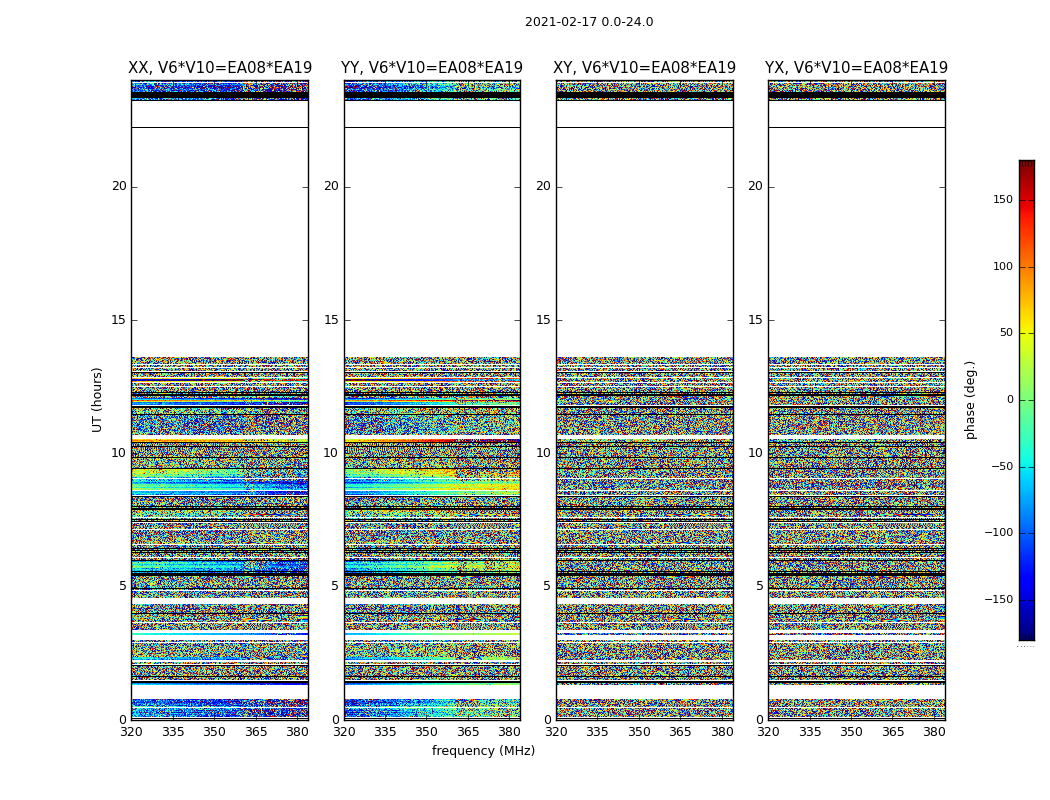Click the phase (deg.) colorbar label

click(970, 400)
